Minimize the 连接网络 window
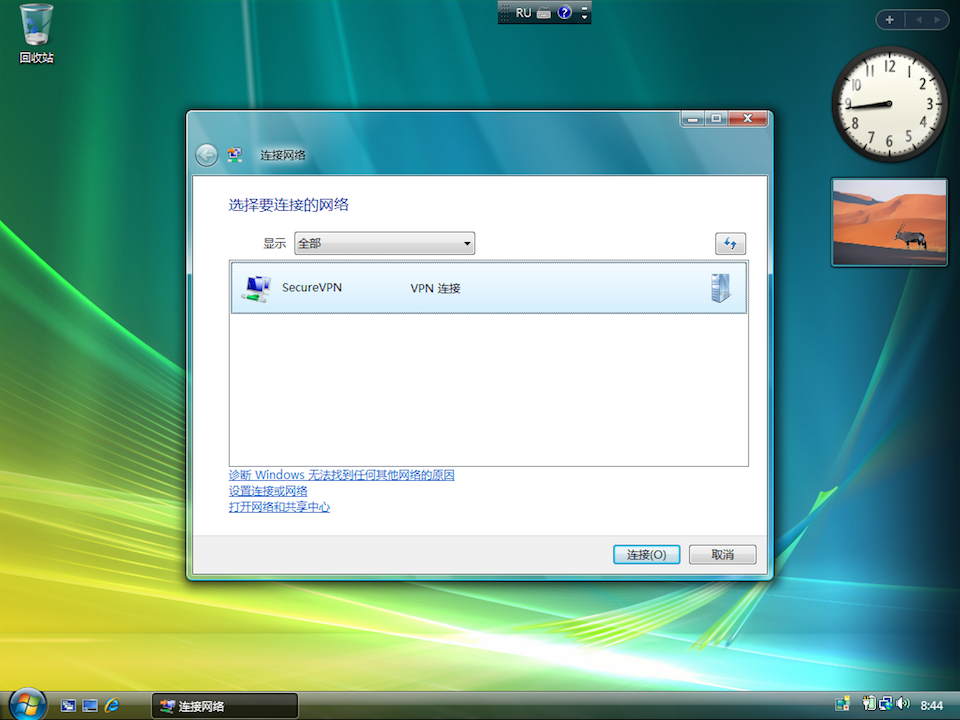 [x=692, y=119]
